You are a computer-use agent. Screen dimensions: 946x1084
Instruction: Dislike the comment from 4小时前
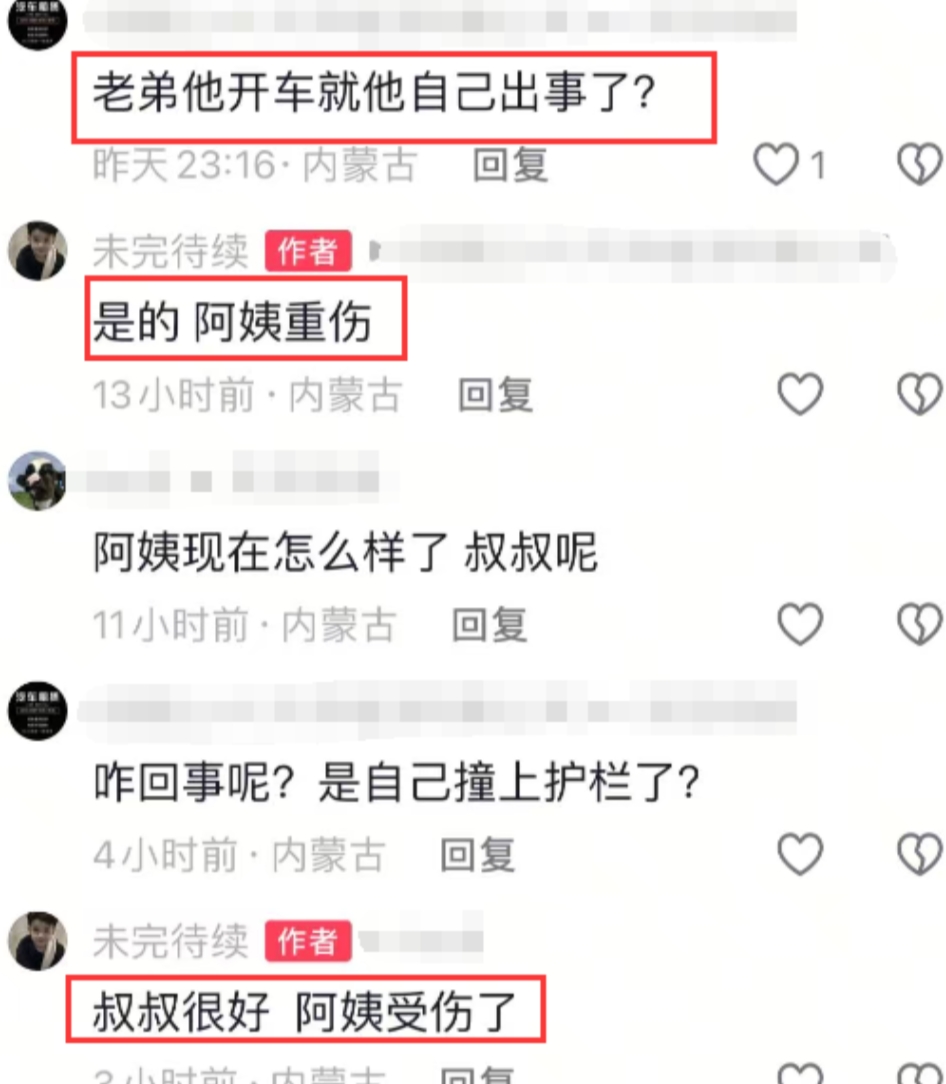coord(920,854)
